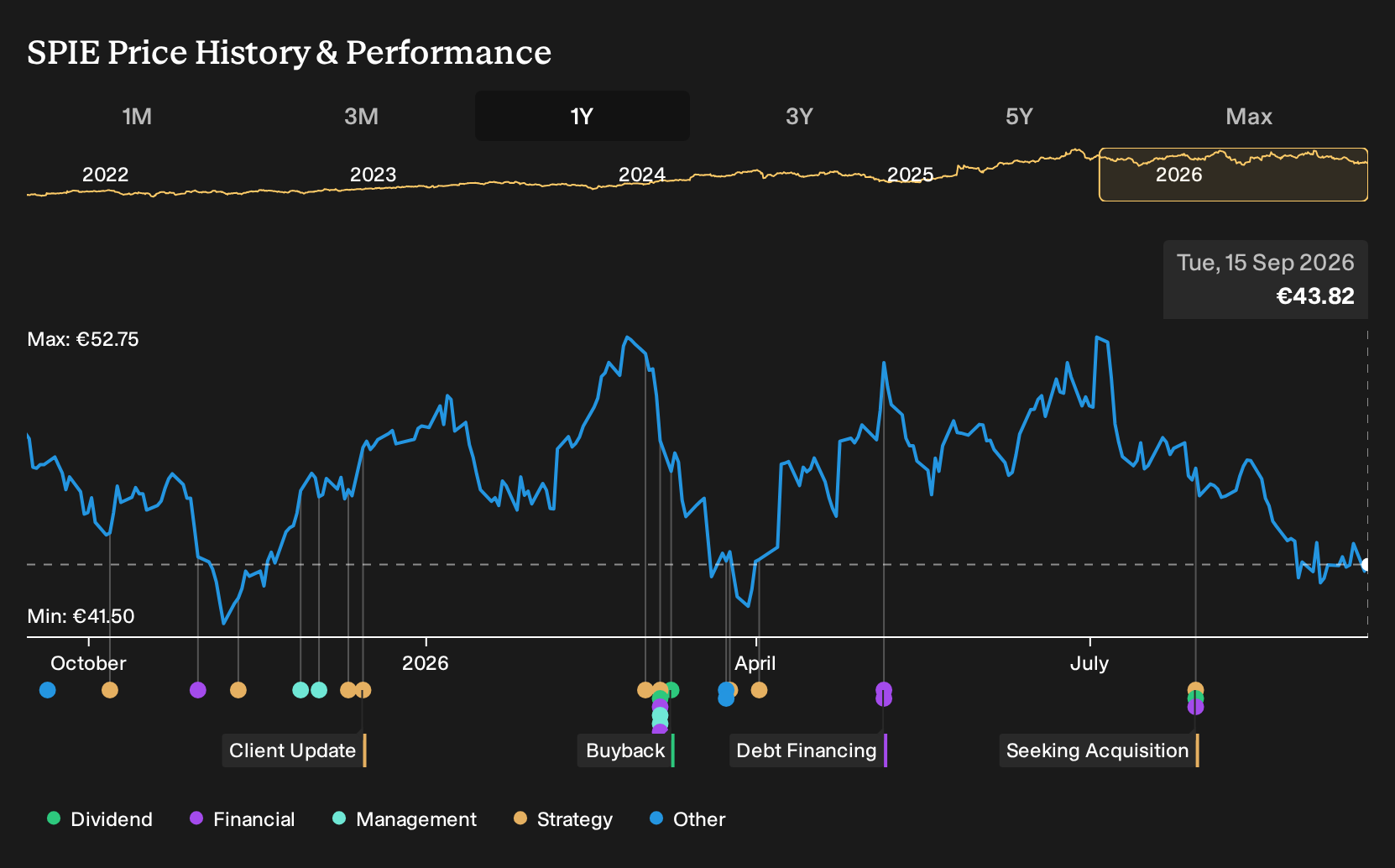Click the 'Max: €52.75' label
This screenshot has width=1395, height=868.
(x=83, y=339)
